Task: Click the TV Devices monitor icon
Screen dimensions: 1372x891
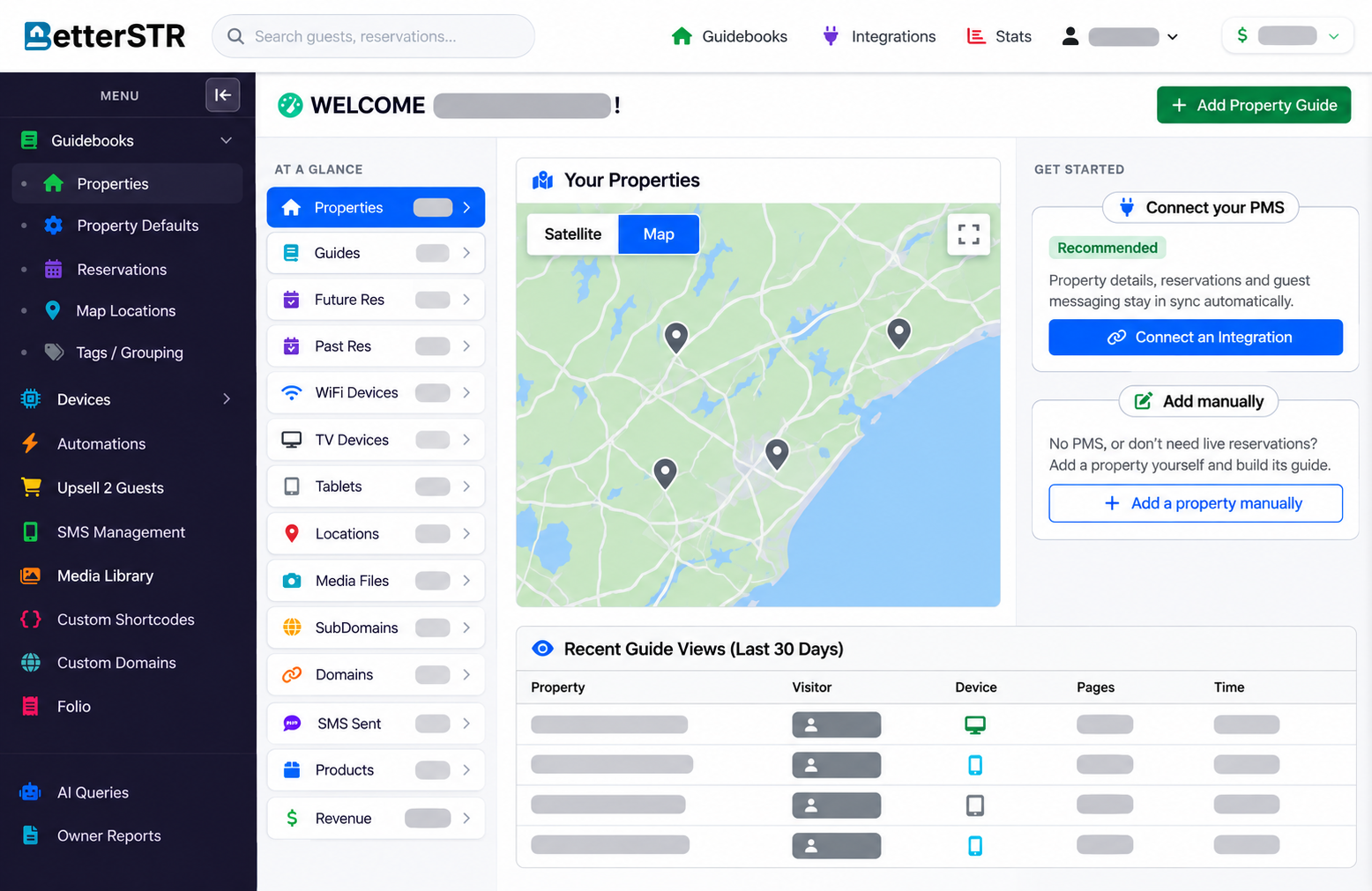Action: (291, 440)
